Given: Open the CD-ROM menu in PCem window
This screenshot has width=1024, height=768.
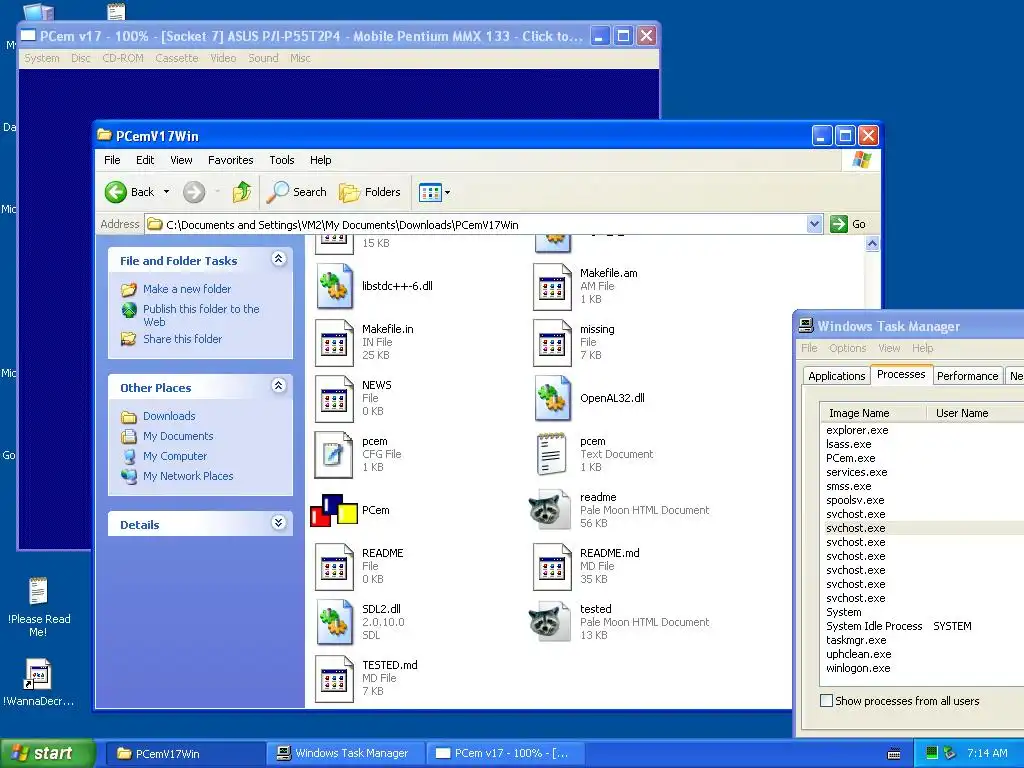Looking at the screenshot, I should [x=123, y=58].
